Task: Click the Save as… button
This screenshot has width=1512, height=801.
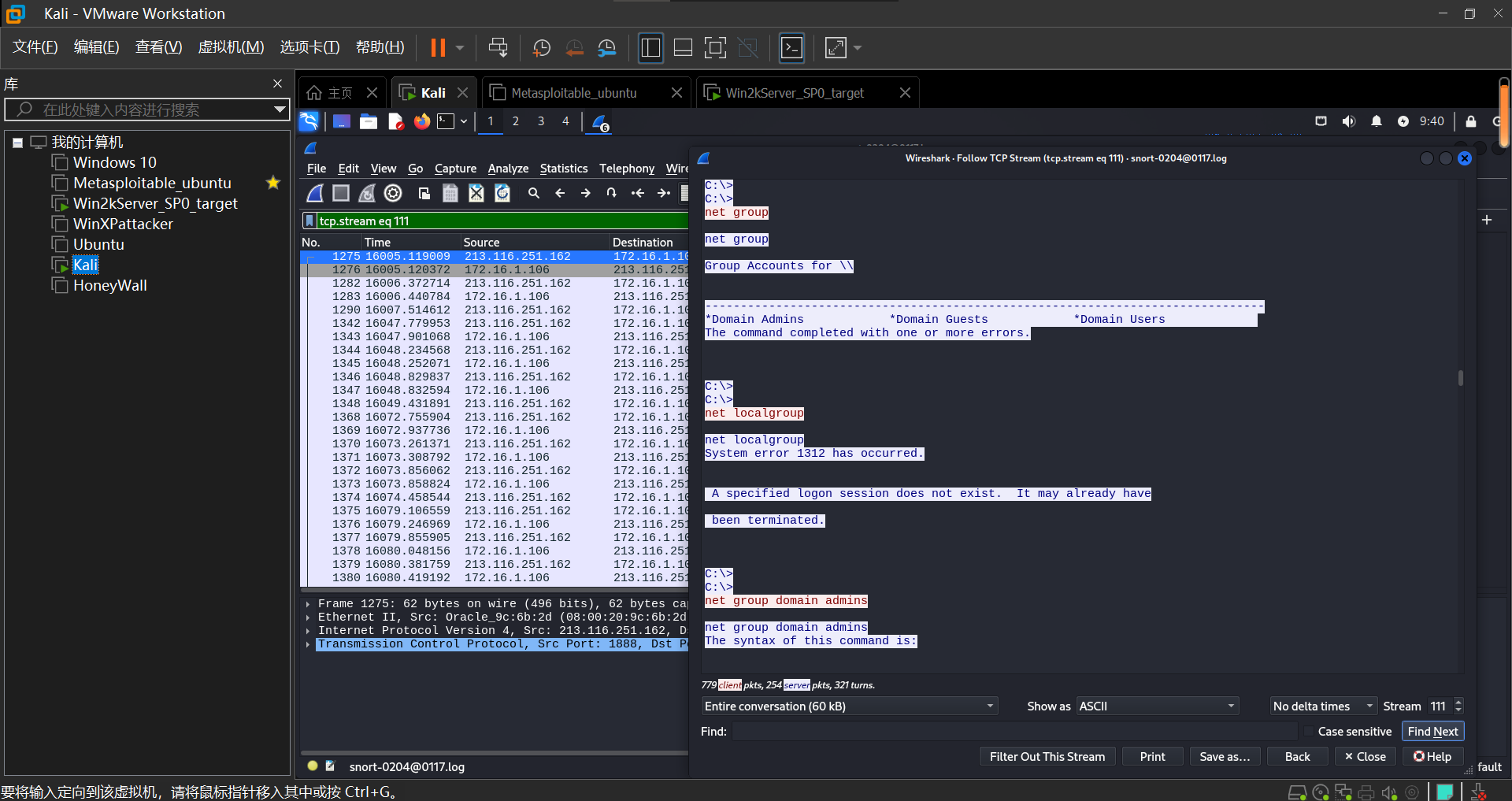Action: [x=1224, y=757]
